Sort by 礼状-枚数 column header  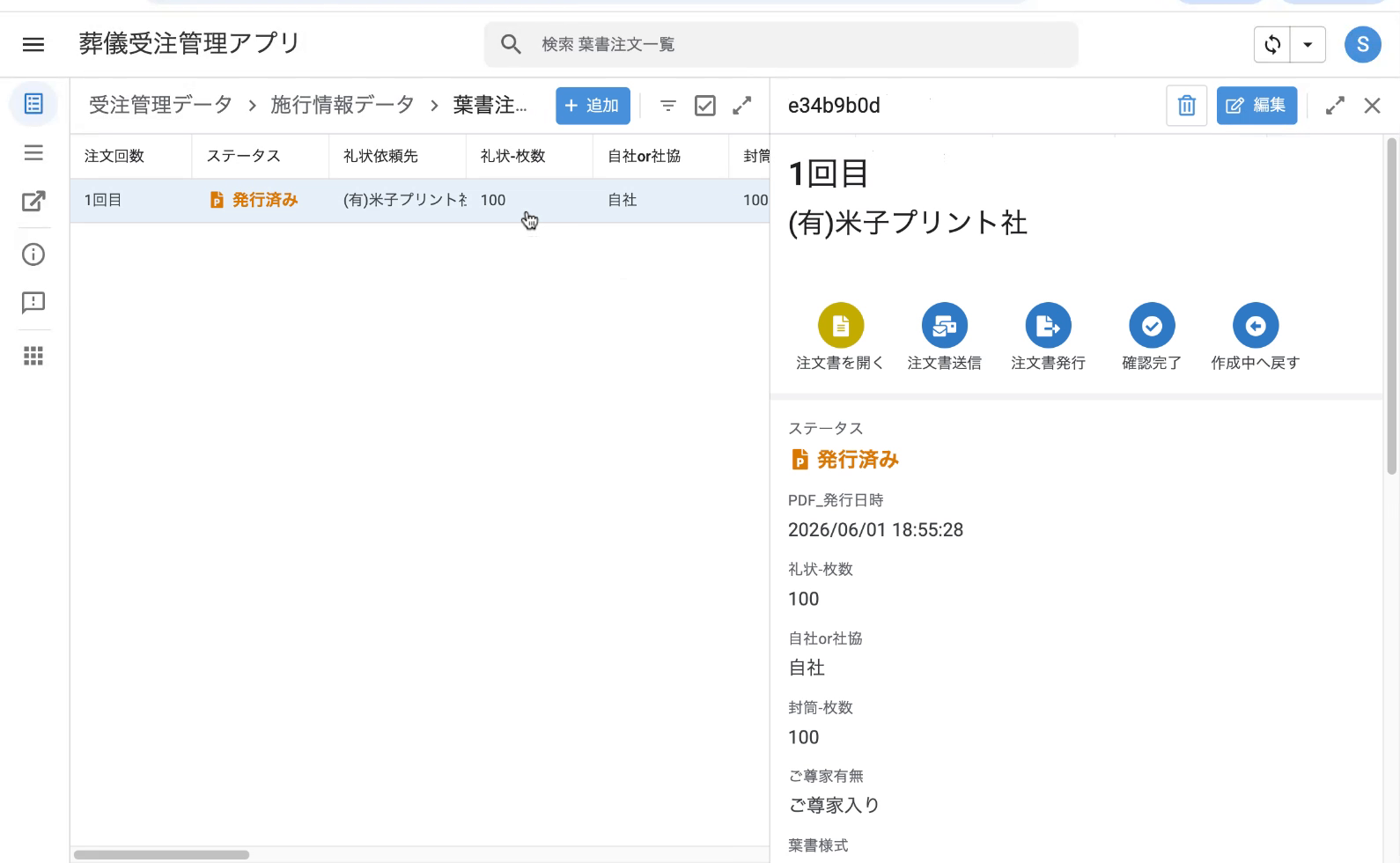513,156
